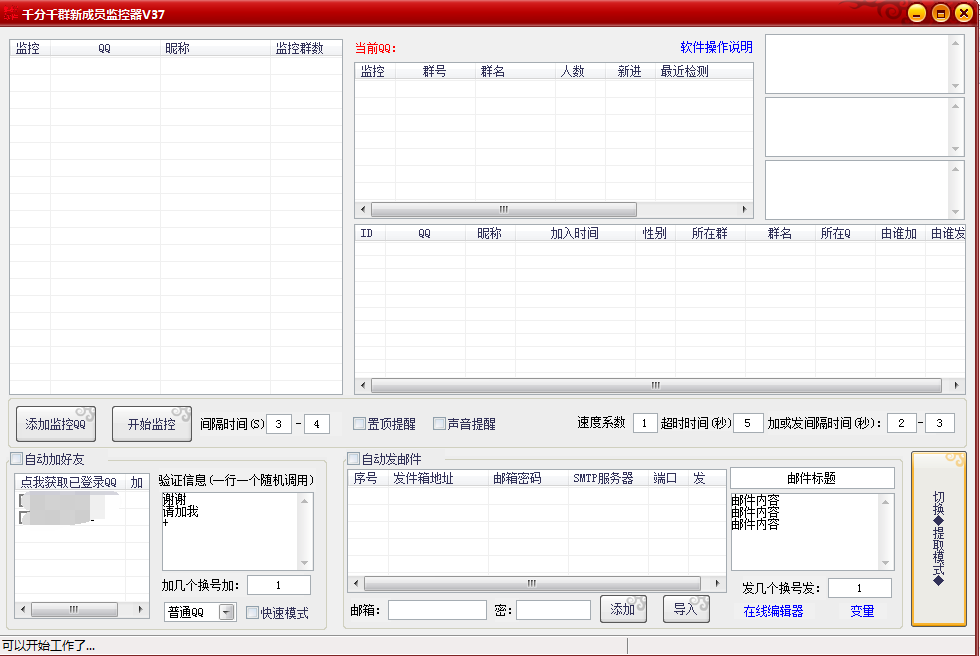Viewport: 980px width, 656px height.
Task: Click the 添加 mailbox button
Action: (x=623, y=609)
